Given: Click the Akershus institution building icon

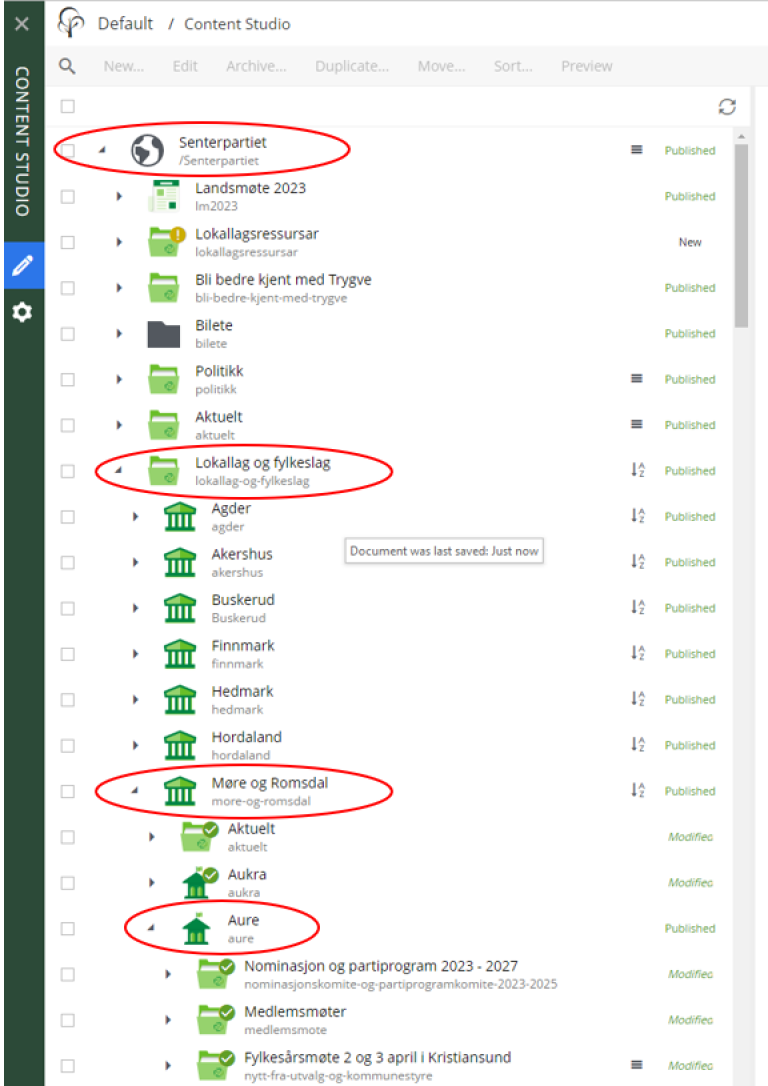Looking at the screenshot, I should [x=180, y=562].
